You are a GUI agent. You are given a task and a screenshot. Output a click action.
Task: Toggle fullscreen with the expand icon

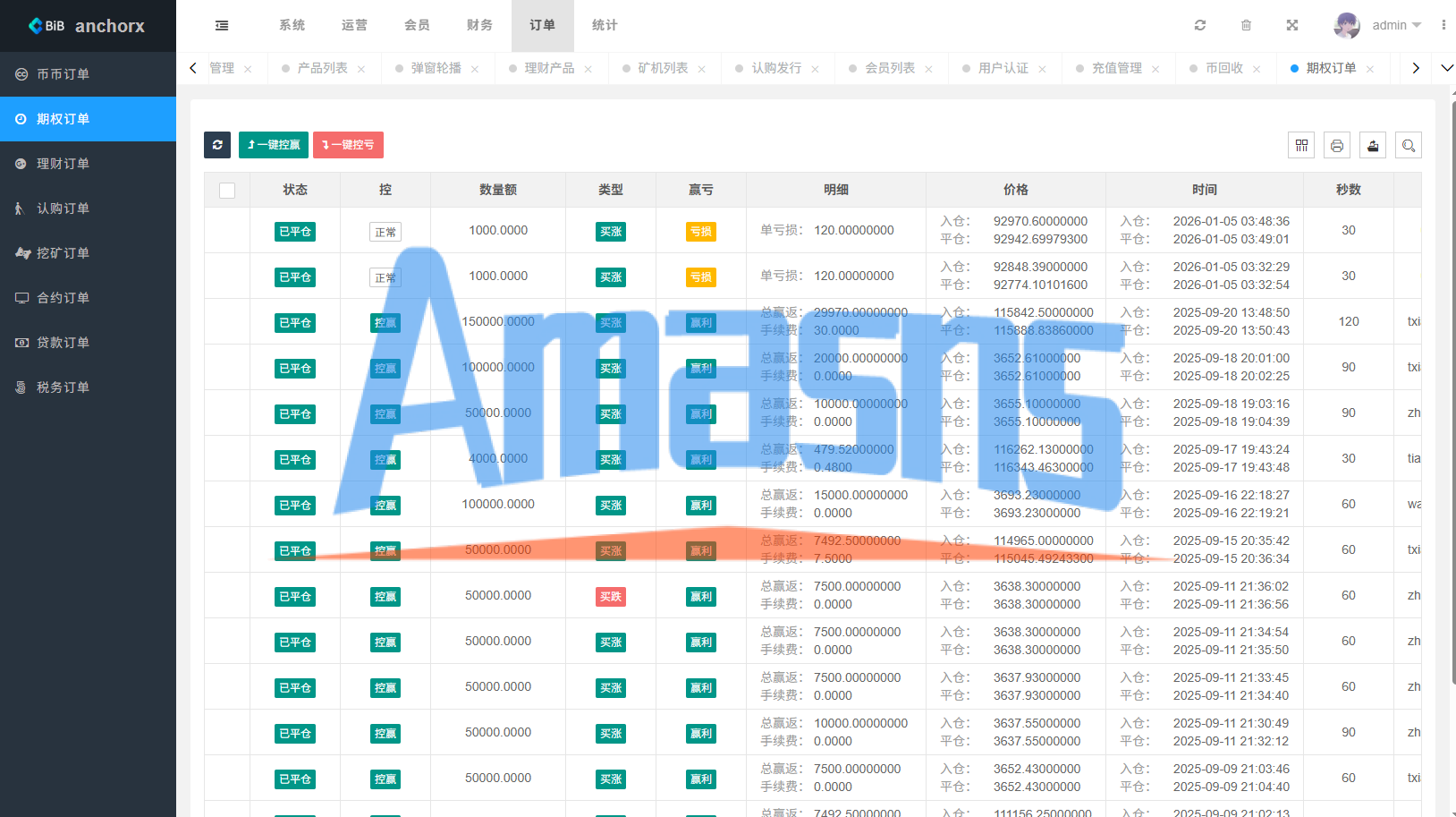click(x=1292, y=25)
